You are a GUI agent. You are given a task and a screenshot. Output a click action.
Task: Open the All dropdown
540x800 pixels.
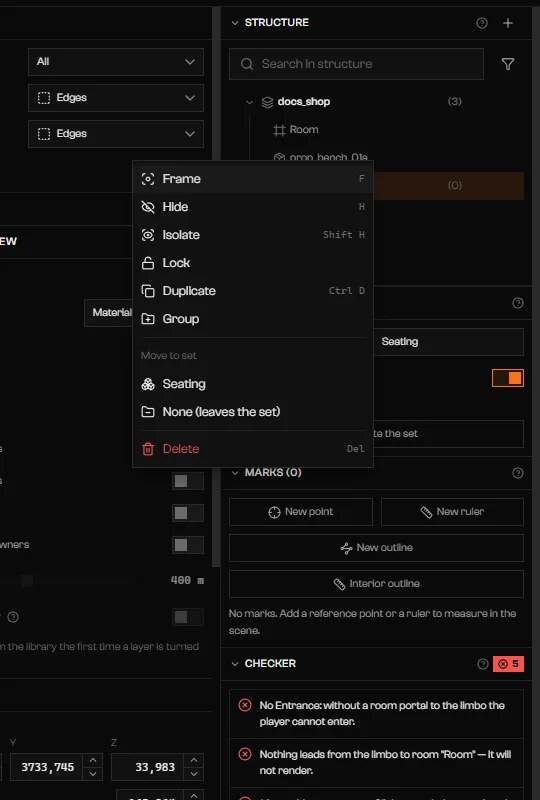coord(116,62)
